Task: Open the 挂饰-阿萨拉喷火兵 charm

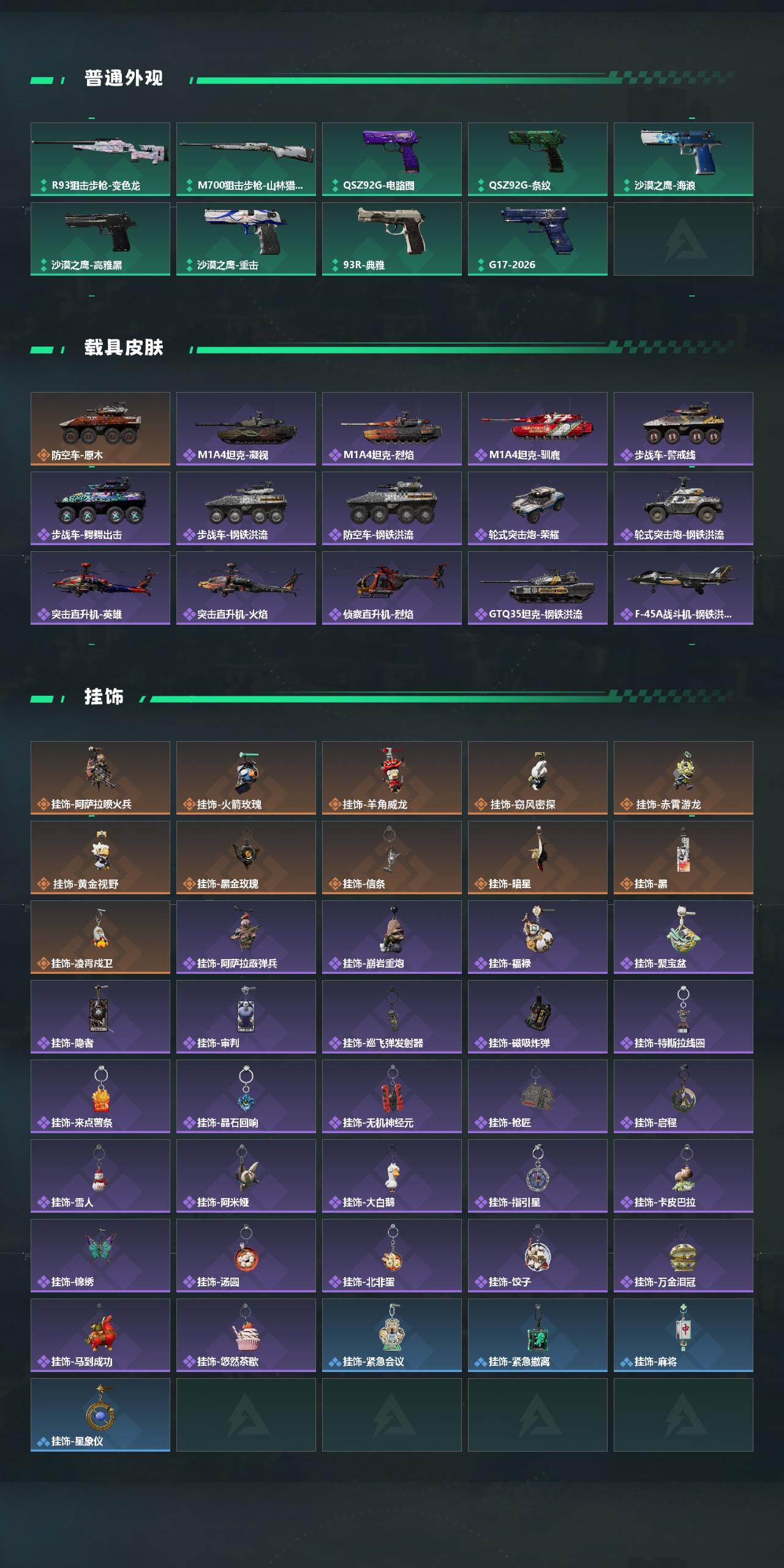Action: (100, 778)
